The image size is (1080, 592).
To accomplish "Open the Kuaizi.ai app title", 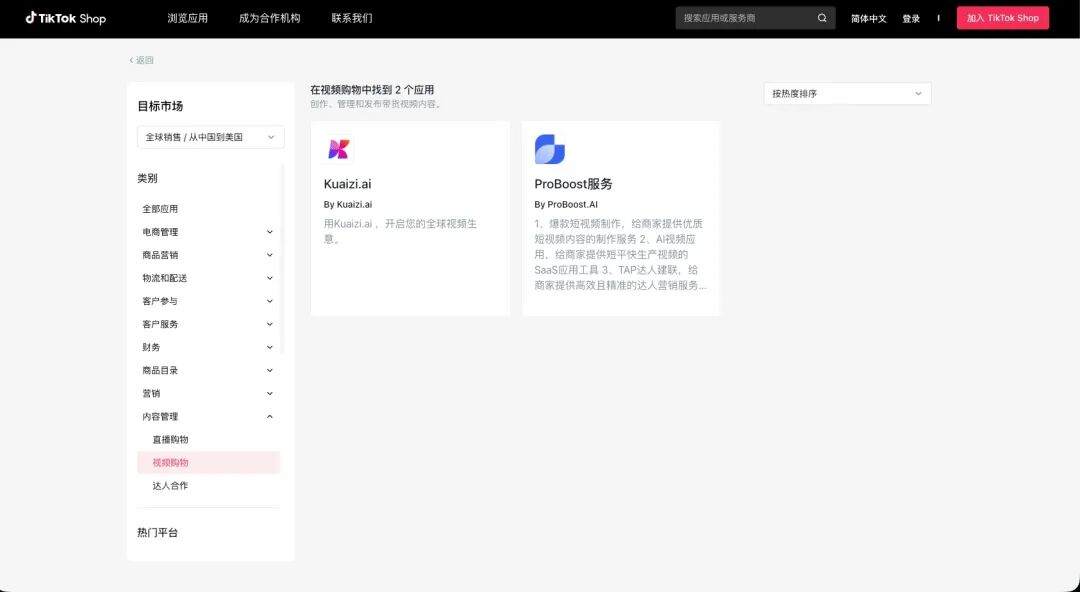I will [x=347, y=184].
